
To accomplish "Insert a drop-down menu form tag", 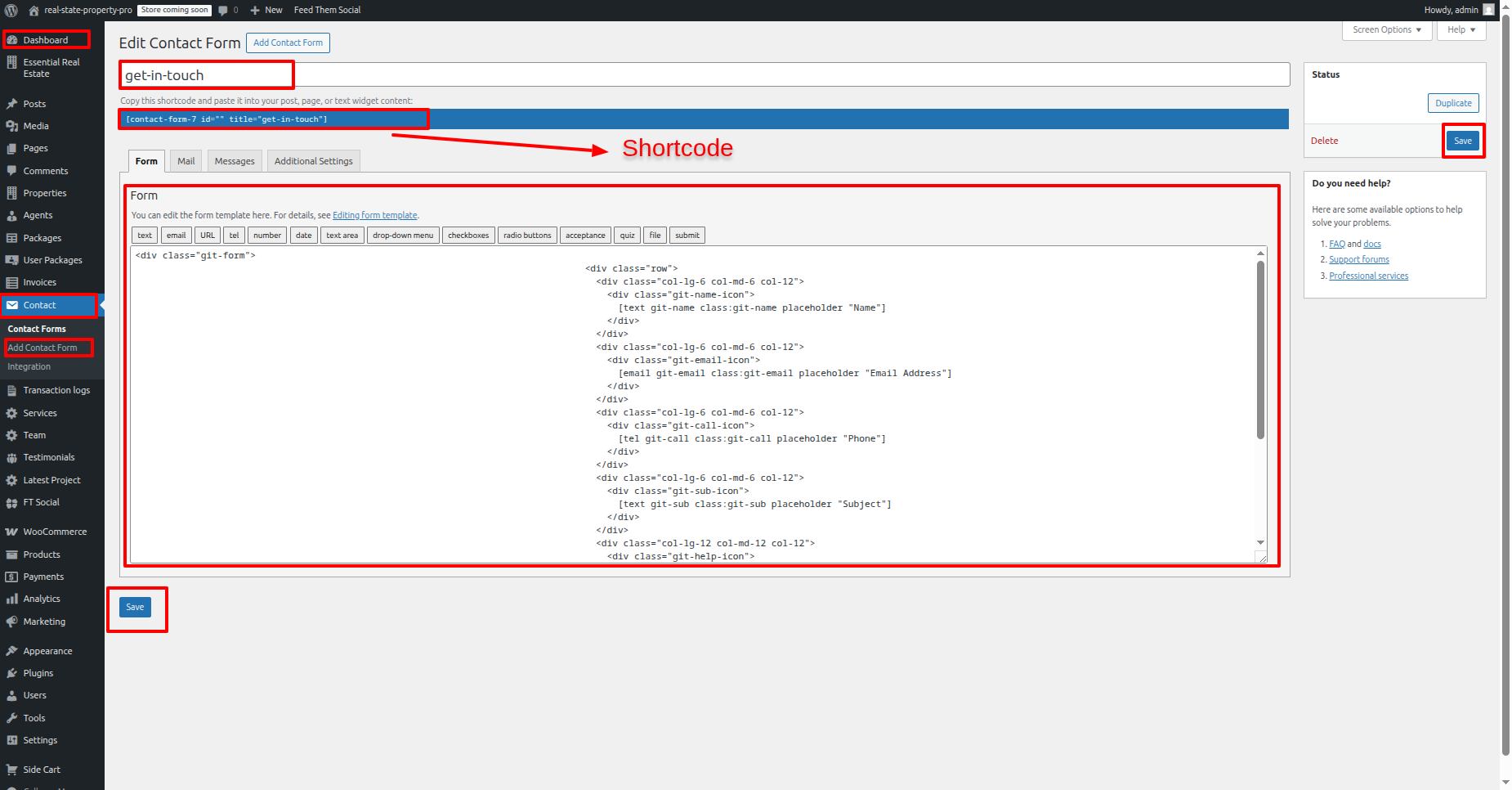I will 403,236.
